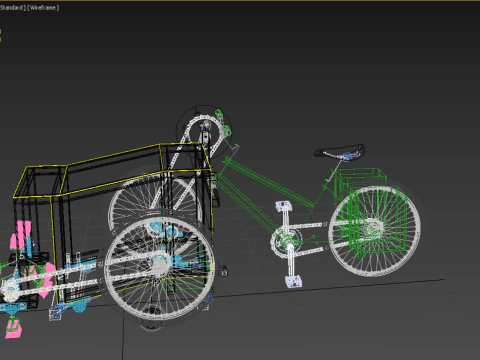Viewport: 480px width, 360px height.
Task: Select the black bicycle saddle object
Action: click(x=339, y=152)
